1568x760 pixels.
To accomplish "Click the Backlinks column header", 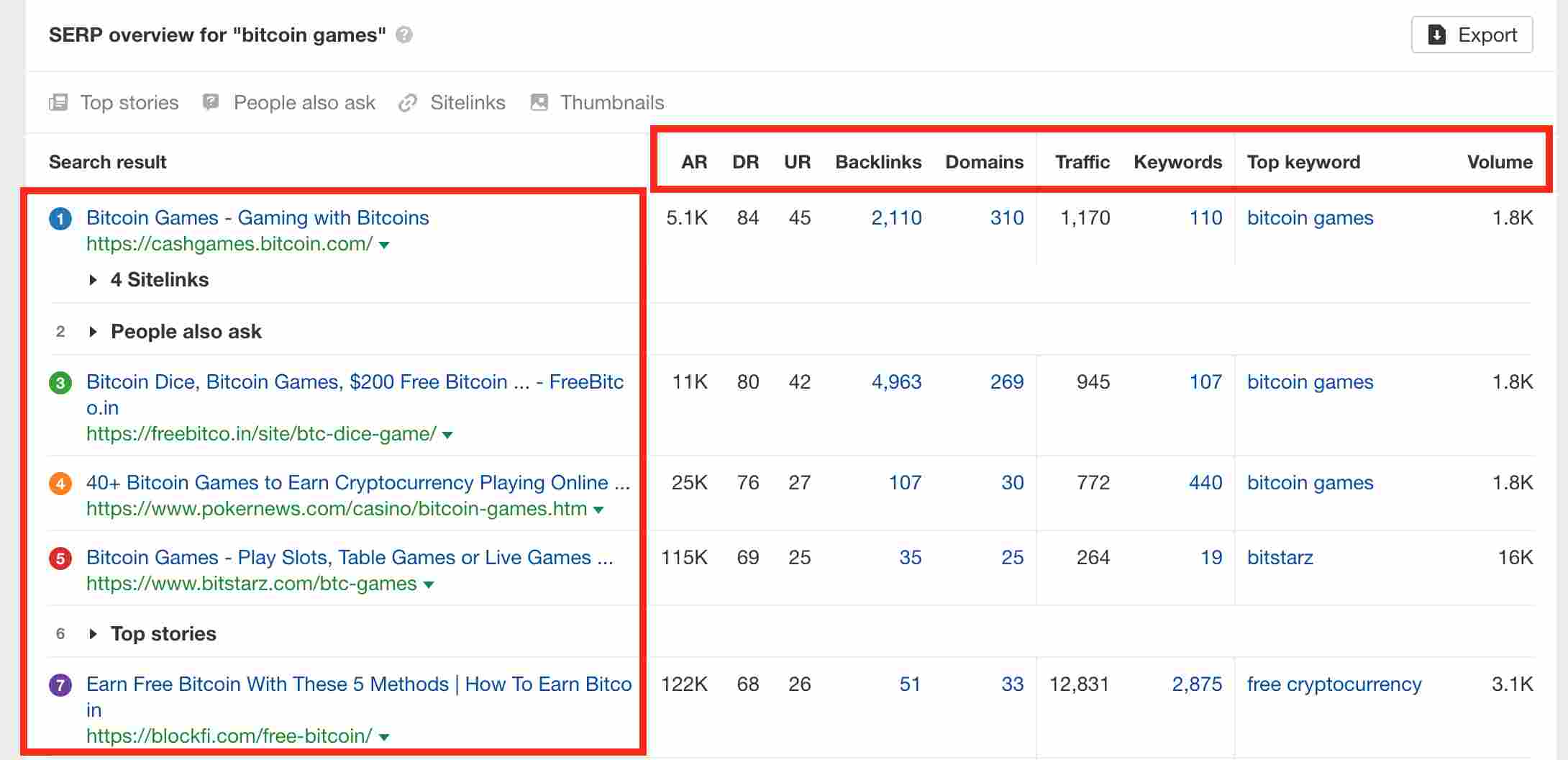I will click(878, 162).
